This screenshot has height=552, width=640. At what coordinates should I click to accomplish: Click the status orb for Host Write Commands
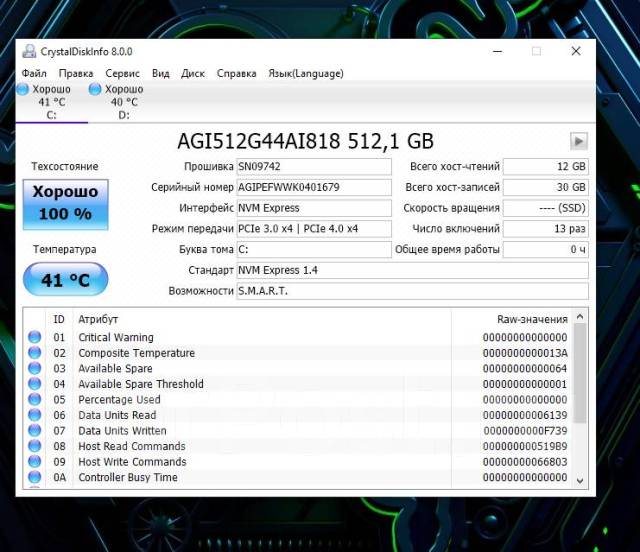tap(35, 461)
